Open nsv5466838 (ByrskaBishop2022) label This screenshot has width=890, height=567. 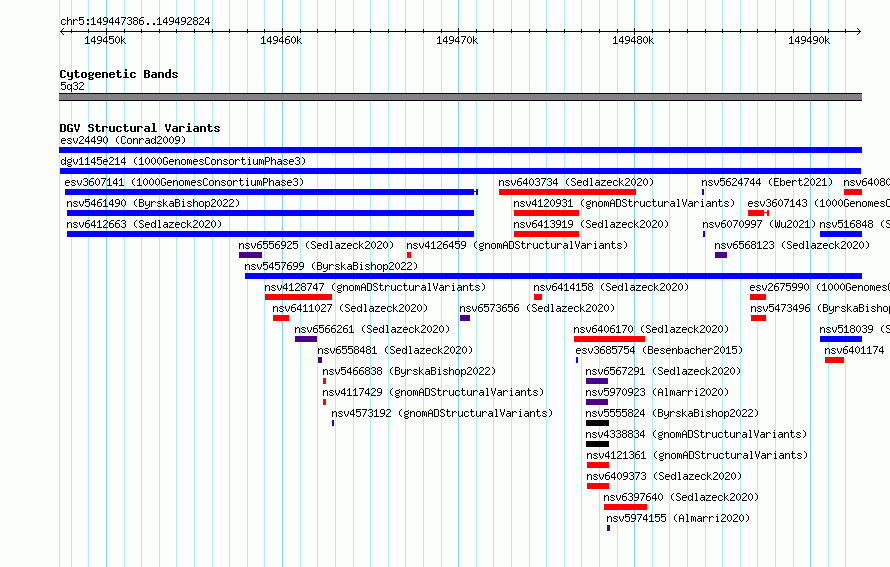[x=409, y=371]
